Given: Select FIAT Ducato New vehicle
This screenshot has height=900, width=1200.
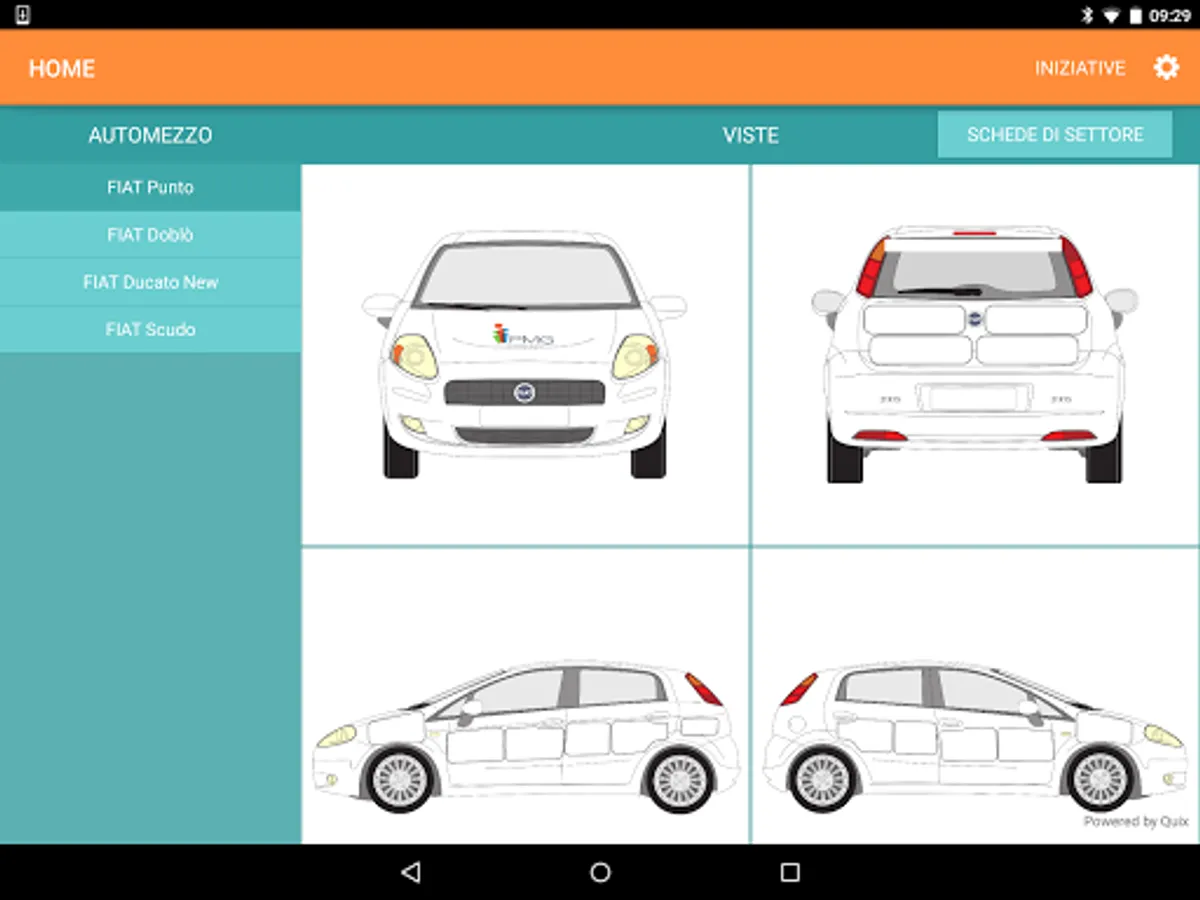Looking at the screenshot, I should [150, 282].
